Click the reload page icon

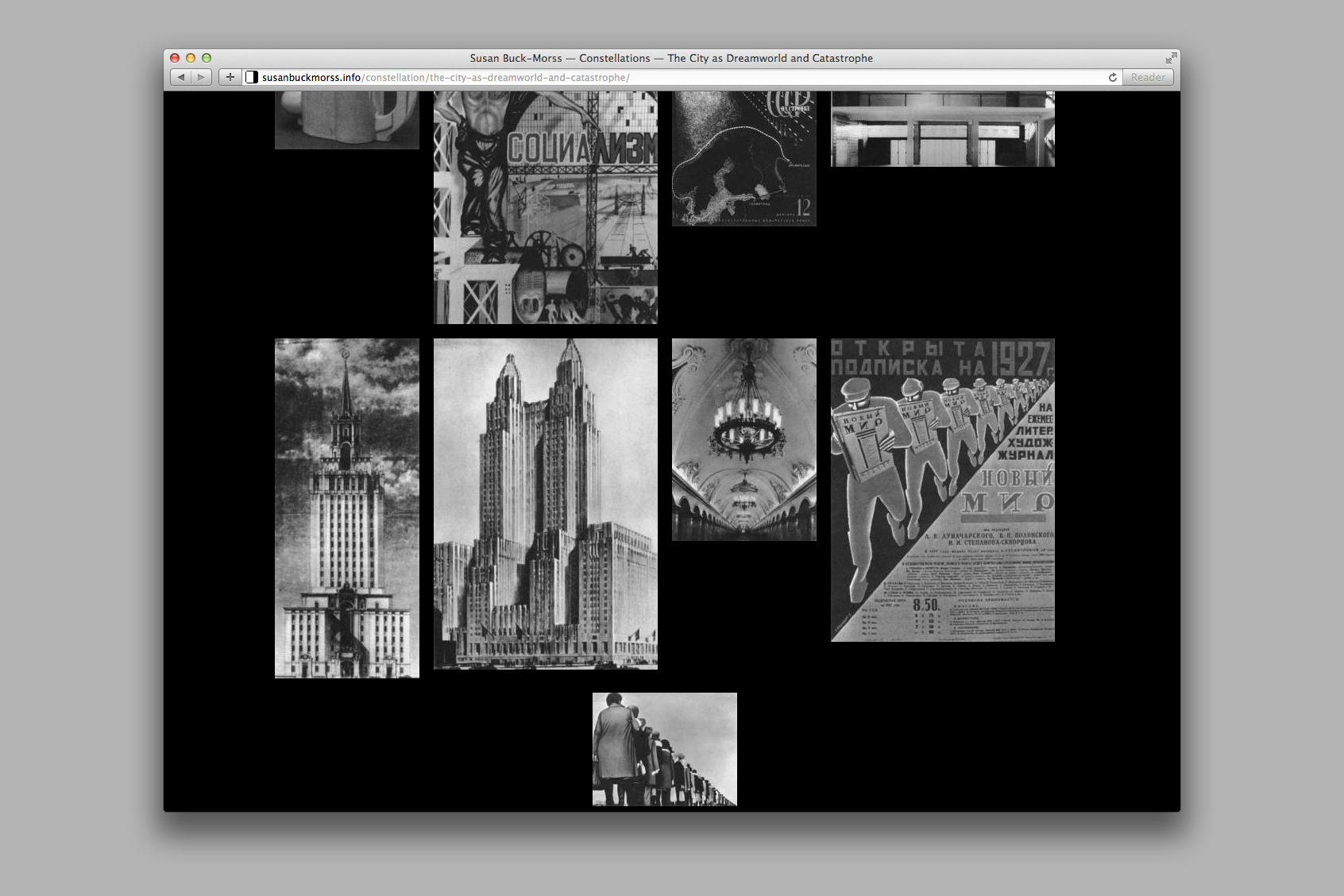click(x=1112, y=77)
